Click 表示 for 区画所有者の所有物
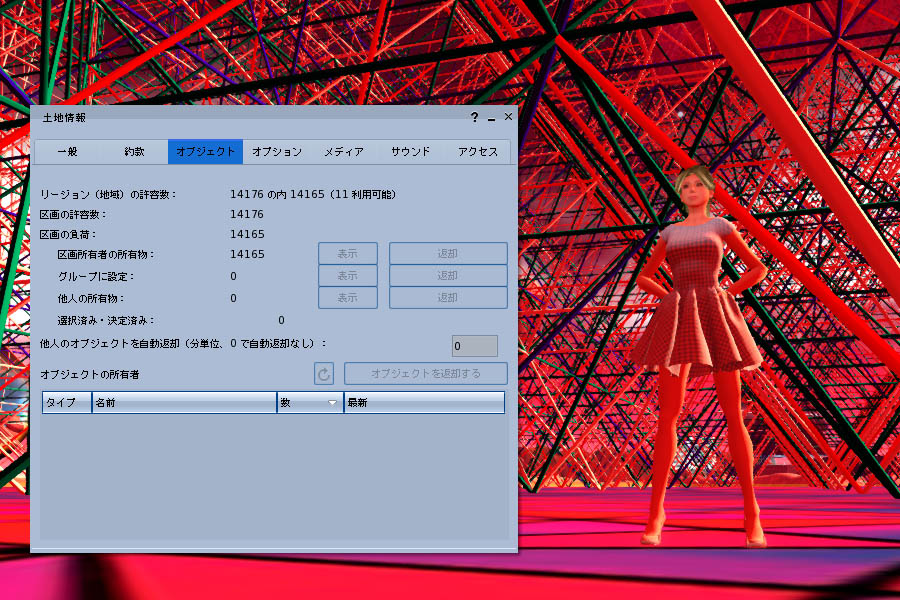Image resolution: width=900 pixels, height=600 pixels. tap(348, 254)
